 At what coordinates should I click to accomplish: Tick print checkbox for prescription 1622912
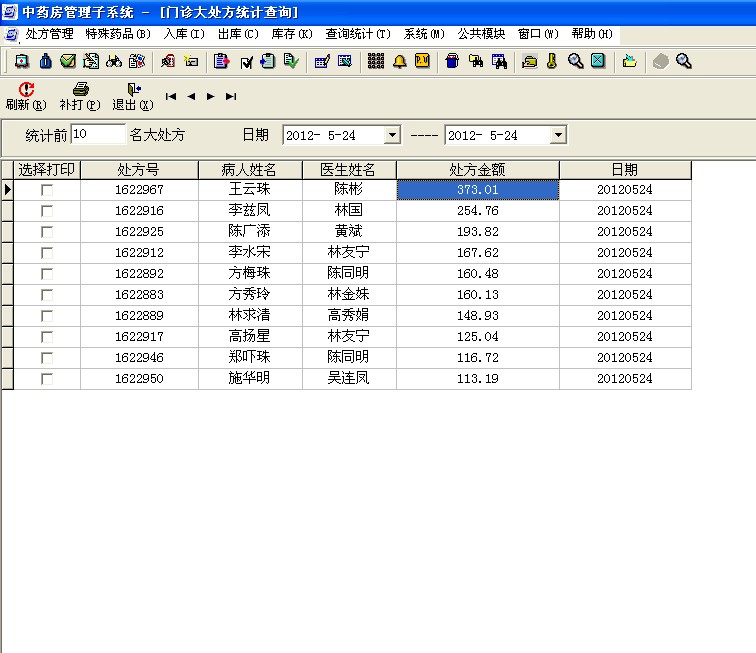click(47, 253)
